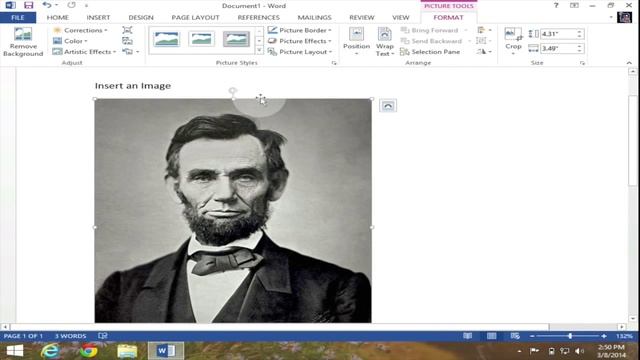Click the zoom slider handle
The height and width of the screenshot is (360, 640).
[570, 336]
